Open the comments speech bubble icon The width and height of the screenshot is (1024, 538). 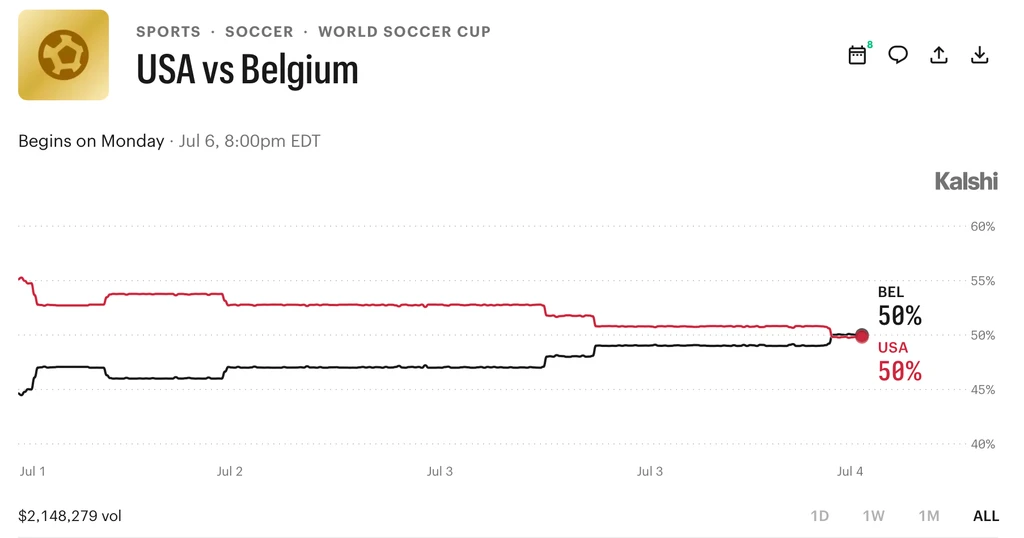point(898,55)
